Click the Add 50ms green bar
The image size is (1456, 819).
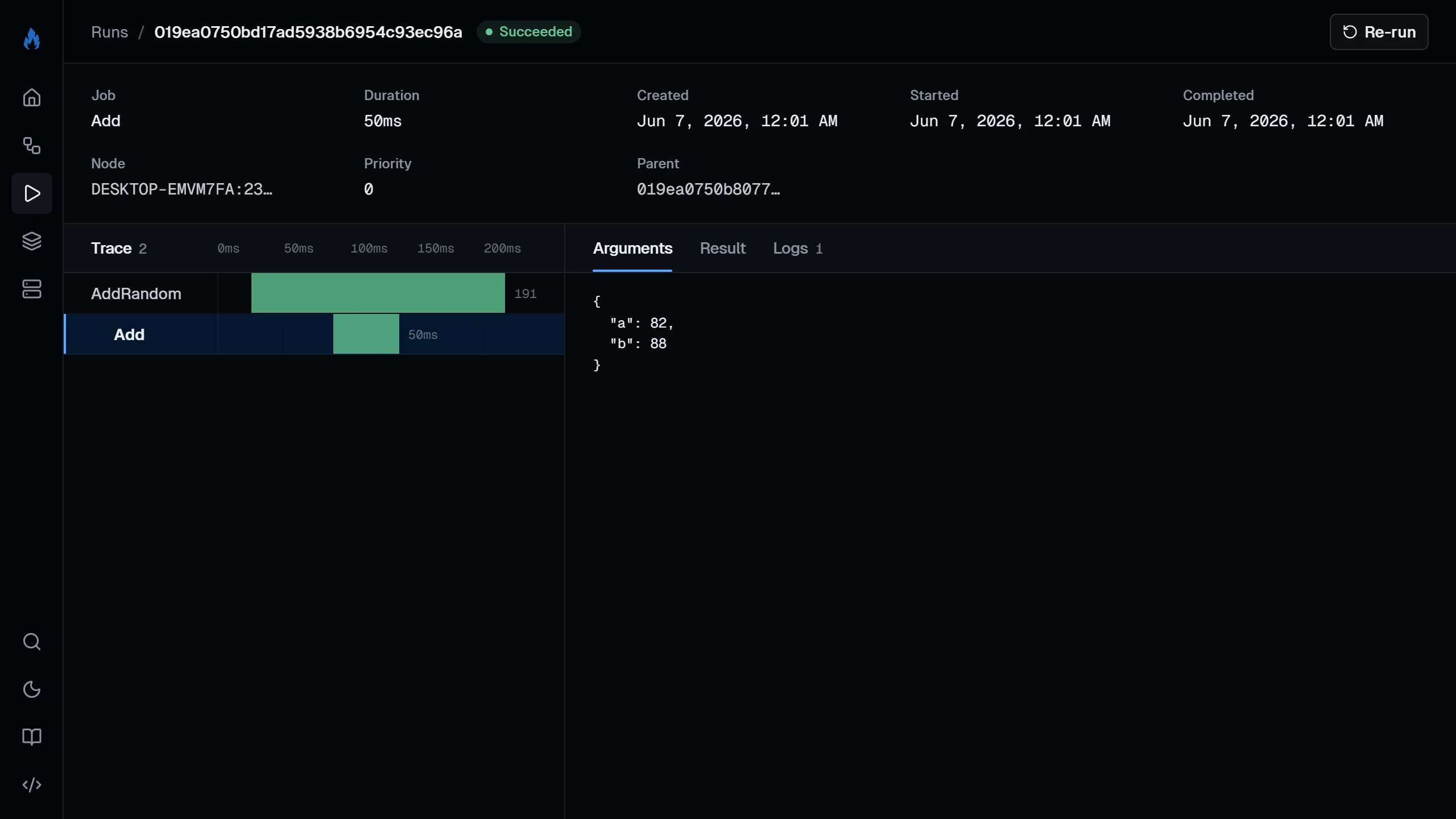(x=366, y=334)
